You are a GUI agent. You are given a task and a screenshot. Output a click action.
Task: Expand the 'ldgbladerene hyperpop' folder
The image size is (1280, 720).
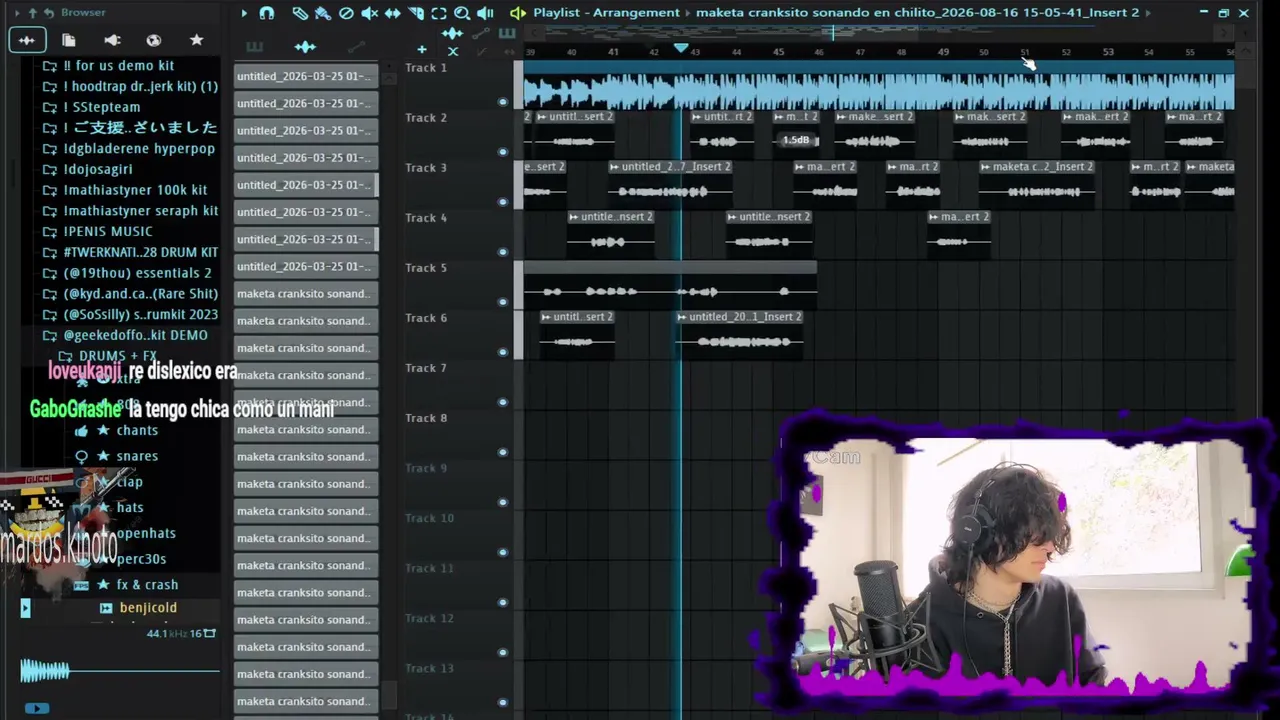[x=130, y=149]
